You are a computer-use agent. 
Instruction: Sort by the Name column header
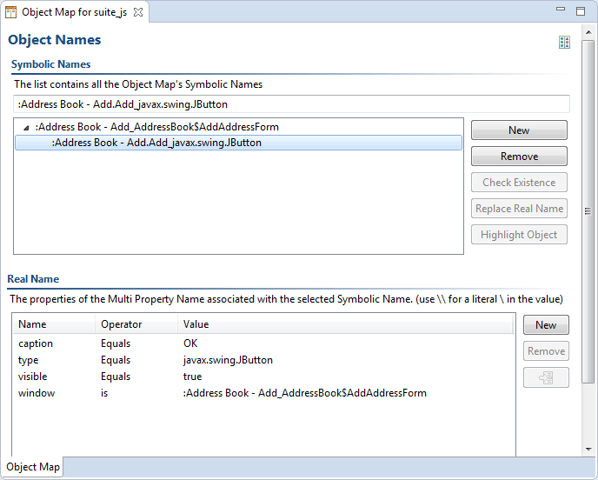pyautogui.click(x=54, y=324)
